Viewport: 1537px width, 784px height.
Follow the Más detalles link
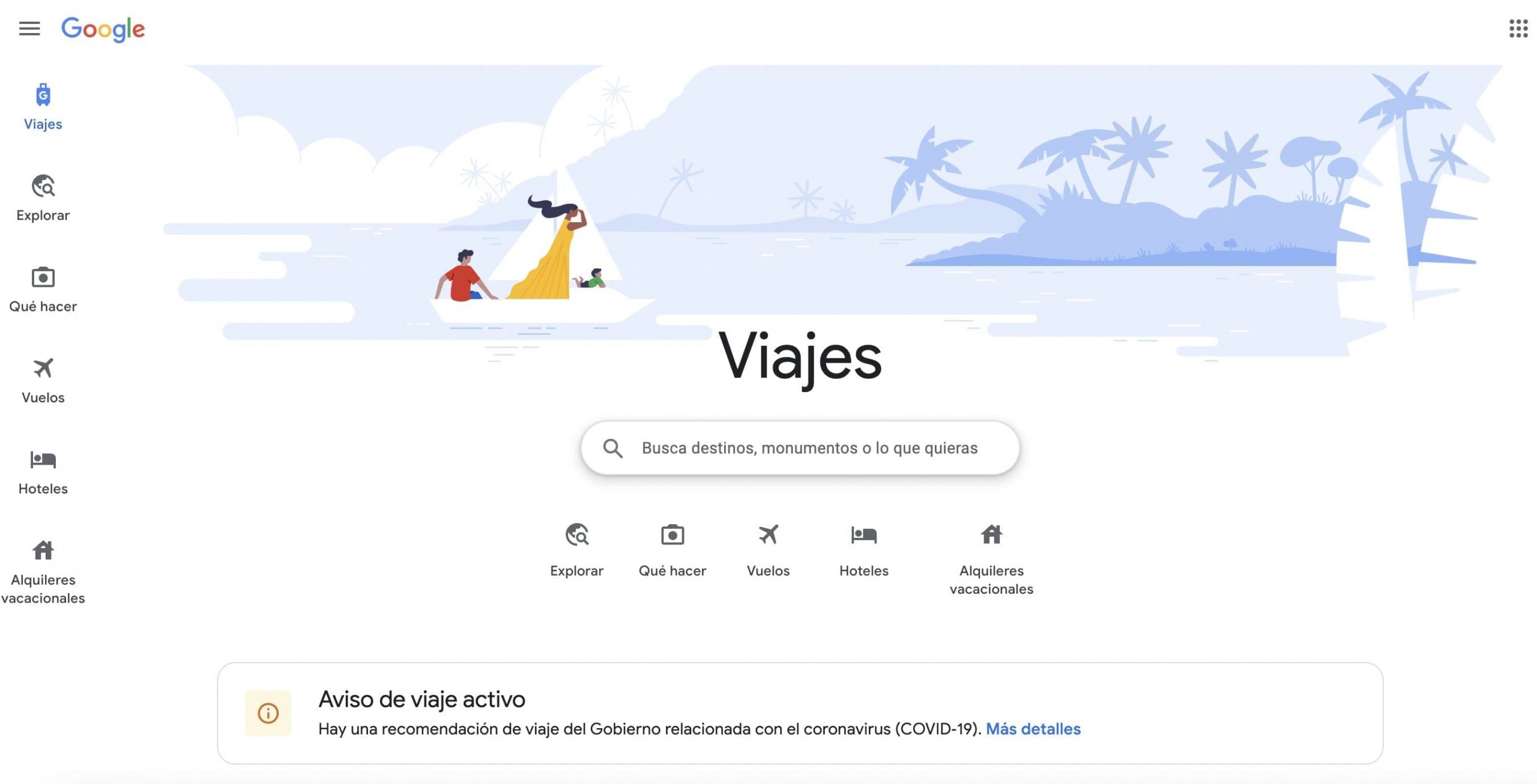[1033, 729]
